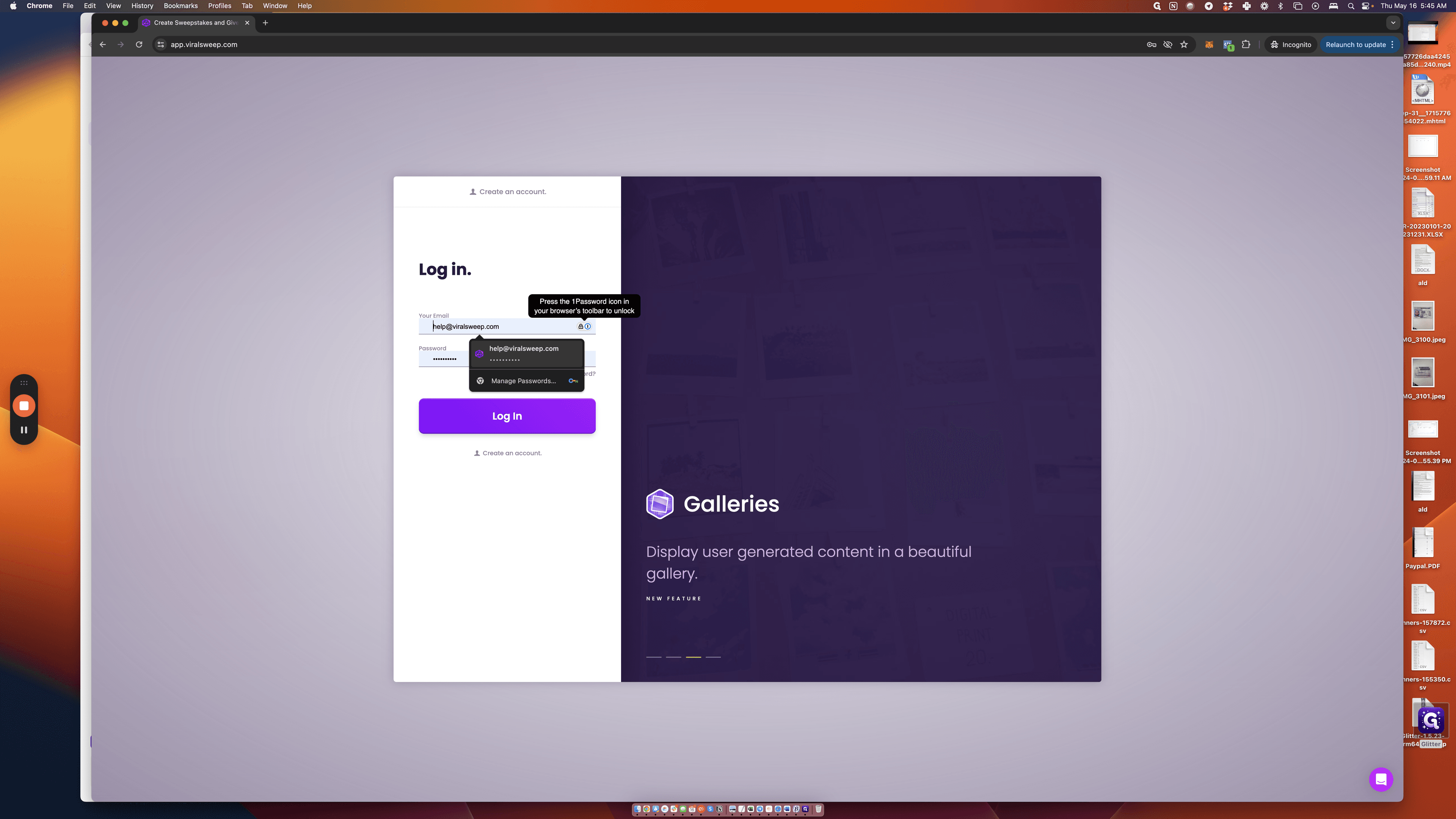View site information icon beside URL
Screen dimensions: 1456x819
coord(160,45)
